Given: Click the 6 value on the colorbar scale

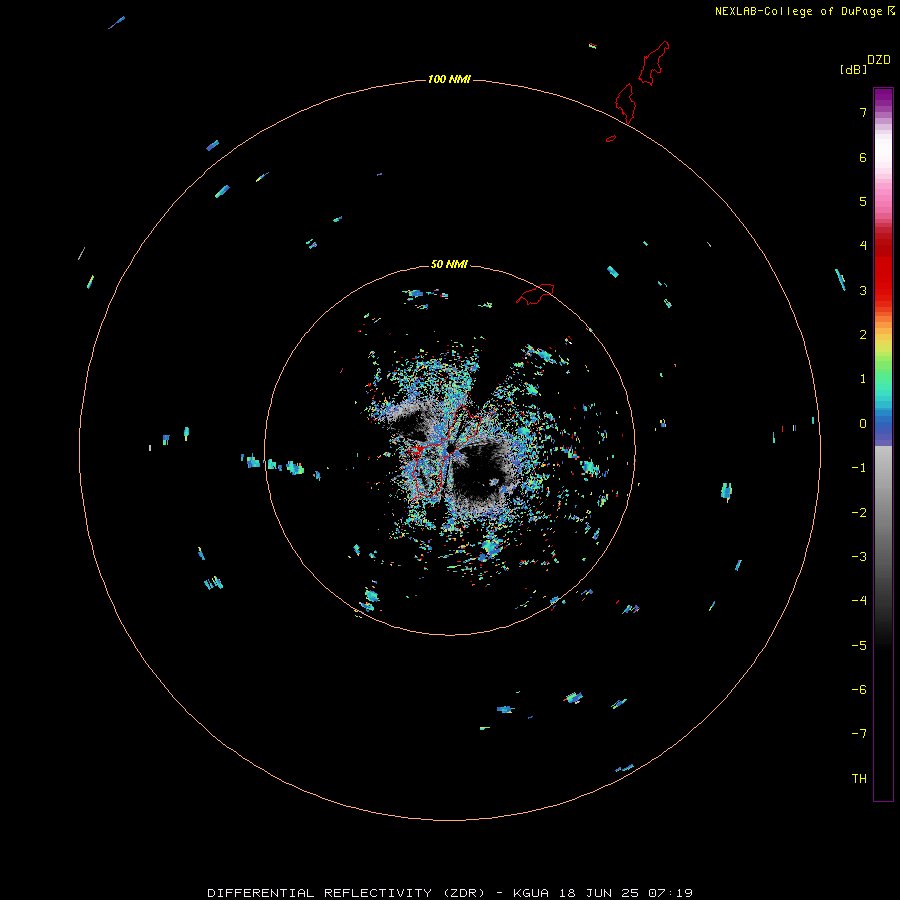Looking at the screenshot, I should coord(863,157).
